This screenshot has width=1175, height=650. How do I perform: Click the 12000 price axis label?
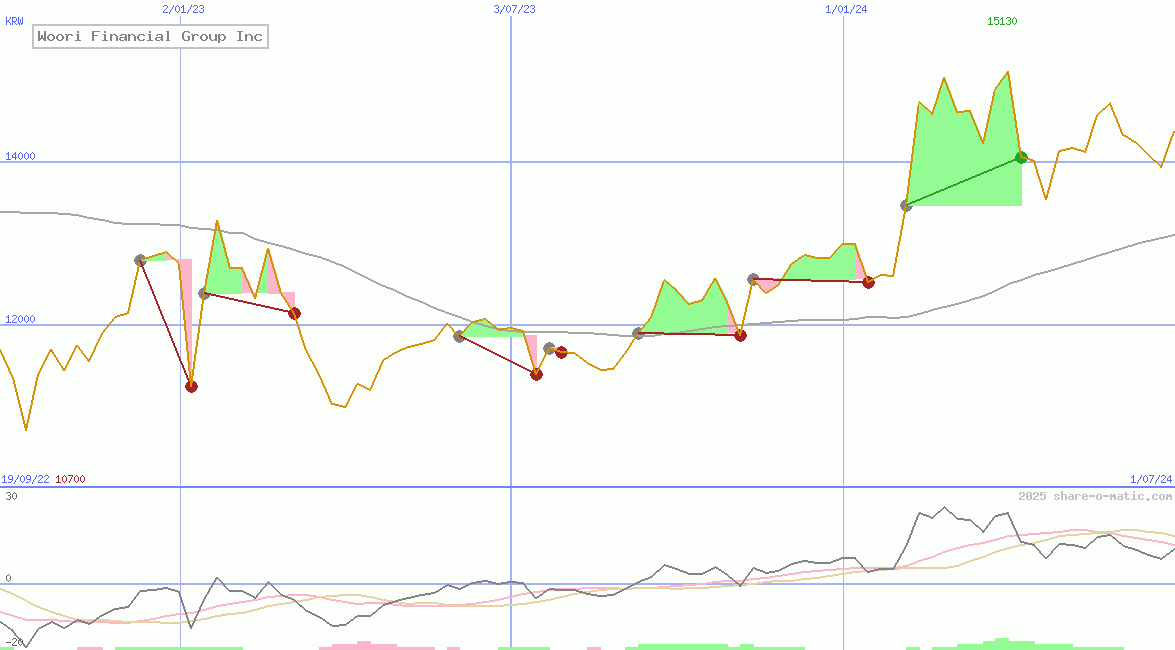(20, 319)
